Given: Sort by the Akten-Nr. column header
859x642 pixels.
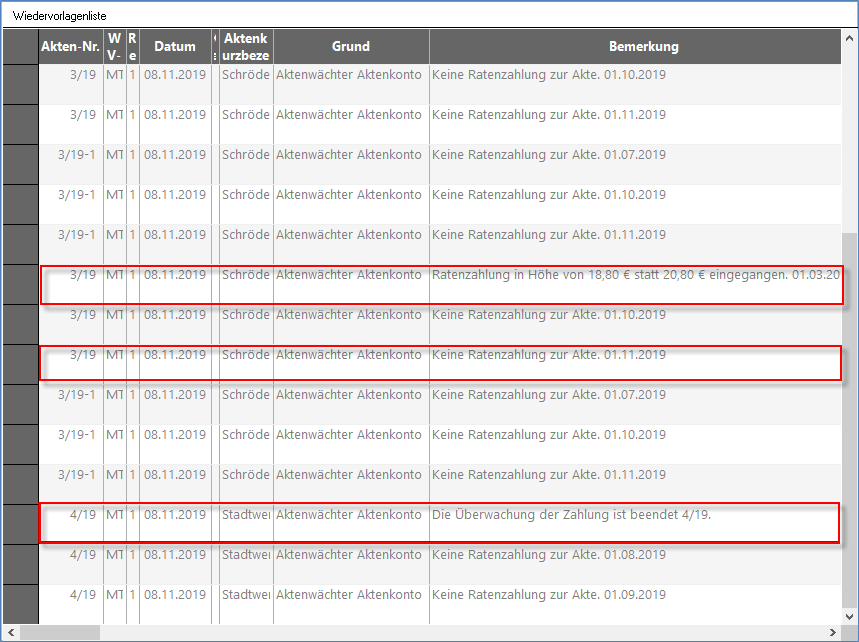Looking at the screenshot, I should pos(70,47).
